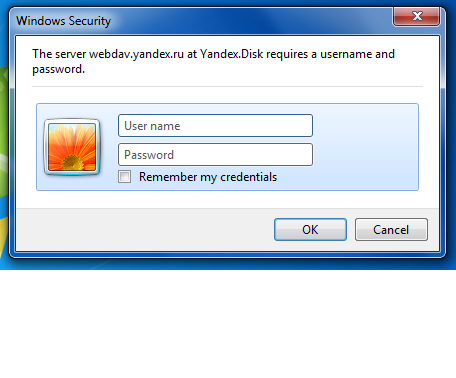The width and height of the screenshot is (456, 378).
Task: Click the "Yandex.Disk" text in the message
Action: coord(232,54)
